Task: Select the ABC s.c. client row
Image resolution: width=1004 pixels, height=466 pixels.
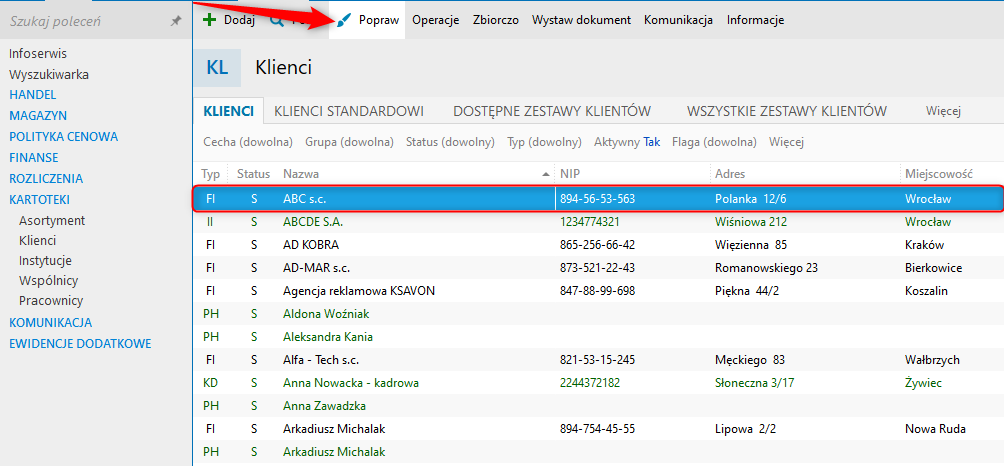Action: click(597, 199)
